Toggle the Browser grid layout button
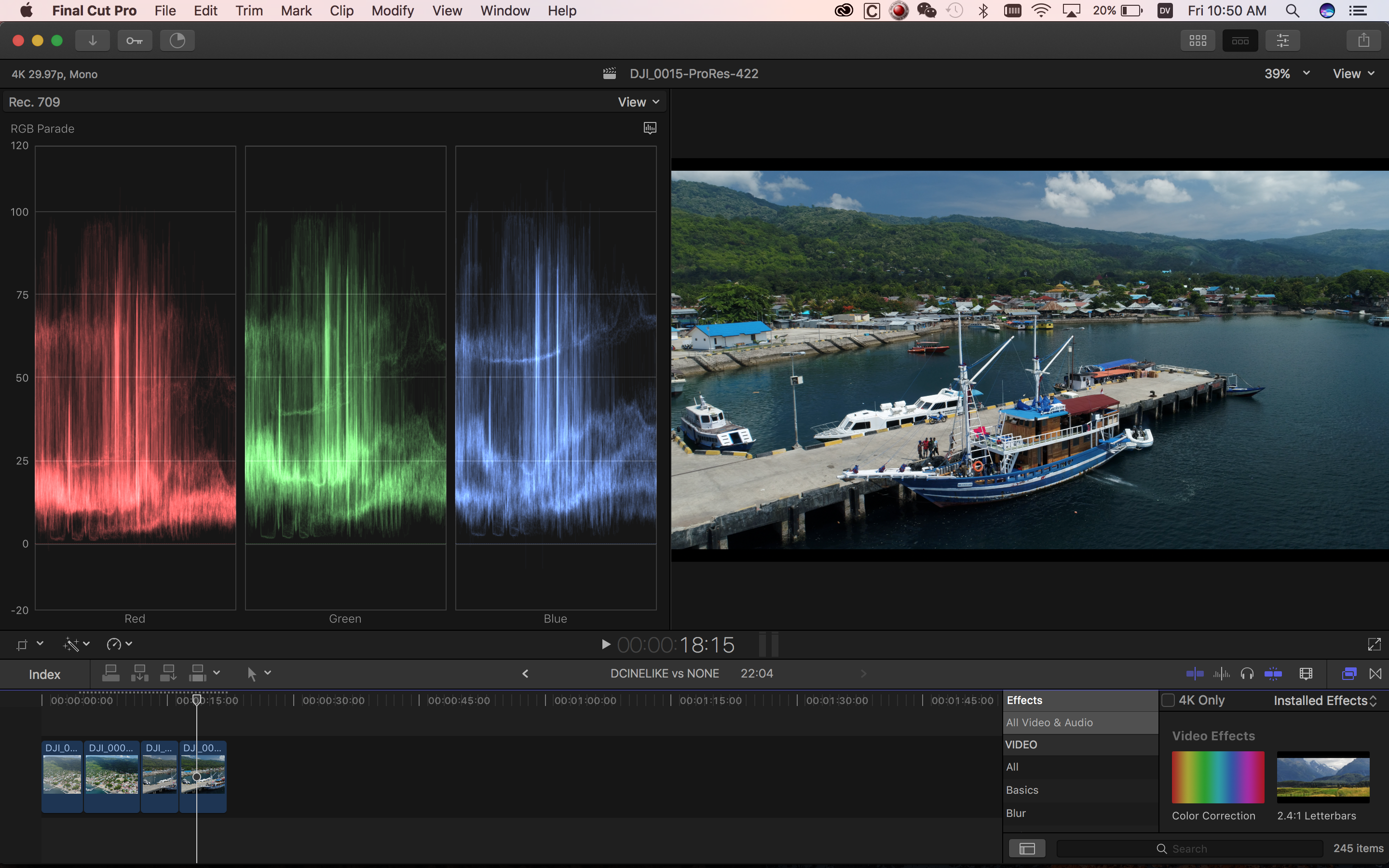Image resolution: width=1389 pixels, height=868 pixels. click(x=1198, y=41)
